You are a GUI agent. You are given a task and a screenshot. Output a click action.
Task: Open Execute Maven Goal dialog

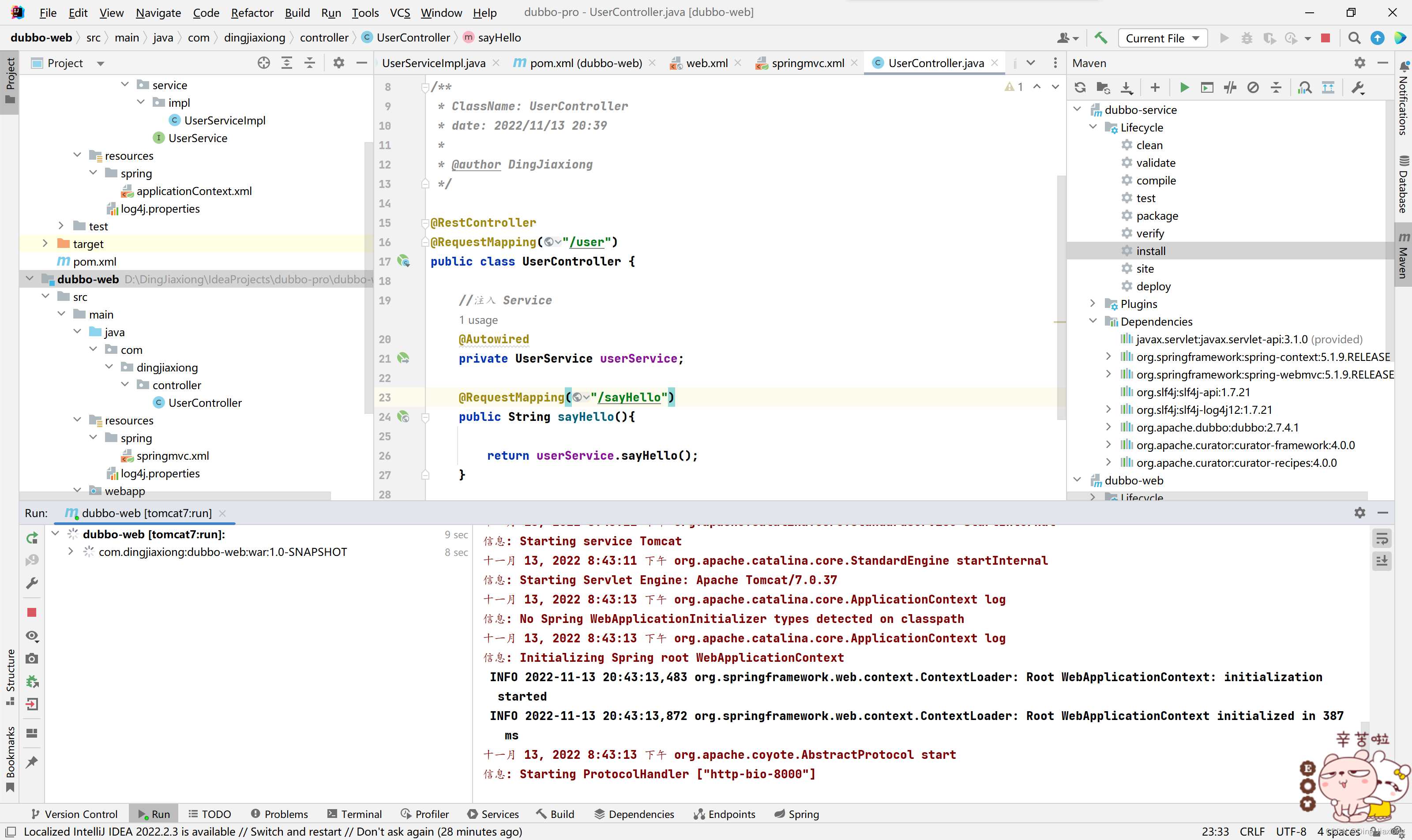tap(1207, 88)
